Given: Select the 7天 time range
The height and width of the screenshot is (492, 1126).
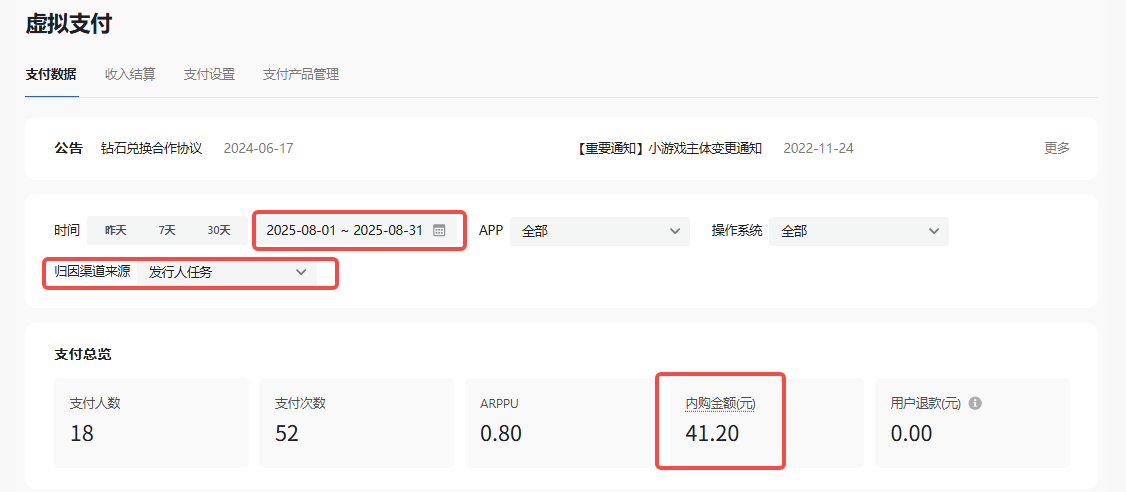Looking at the screenshot, I should [167, 230].
